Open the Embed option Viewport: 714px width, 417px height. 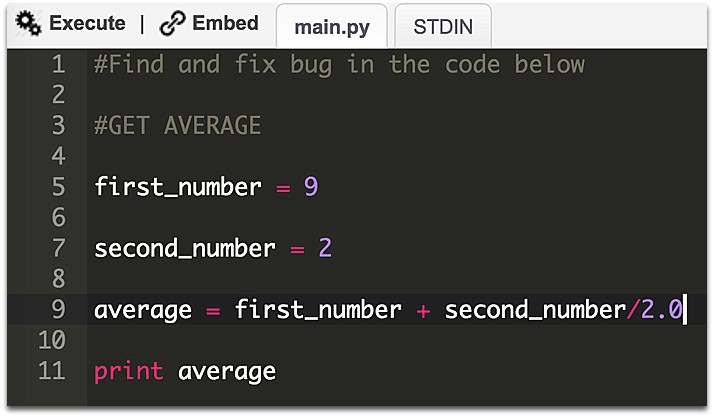225,23
